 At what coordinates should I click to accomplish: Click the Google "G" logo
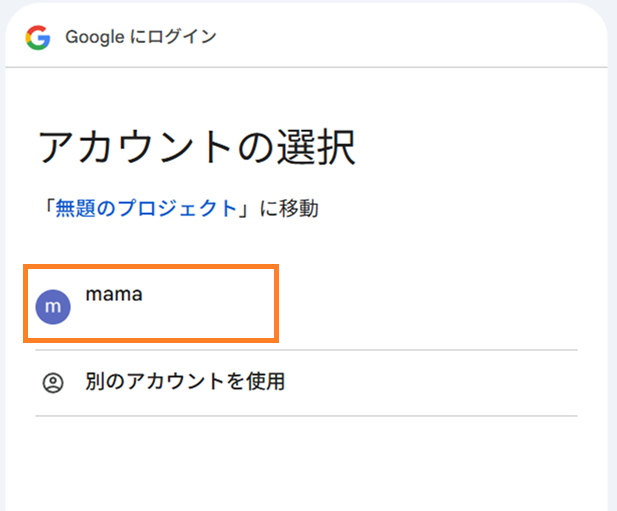[x=38, y=38]
